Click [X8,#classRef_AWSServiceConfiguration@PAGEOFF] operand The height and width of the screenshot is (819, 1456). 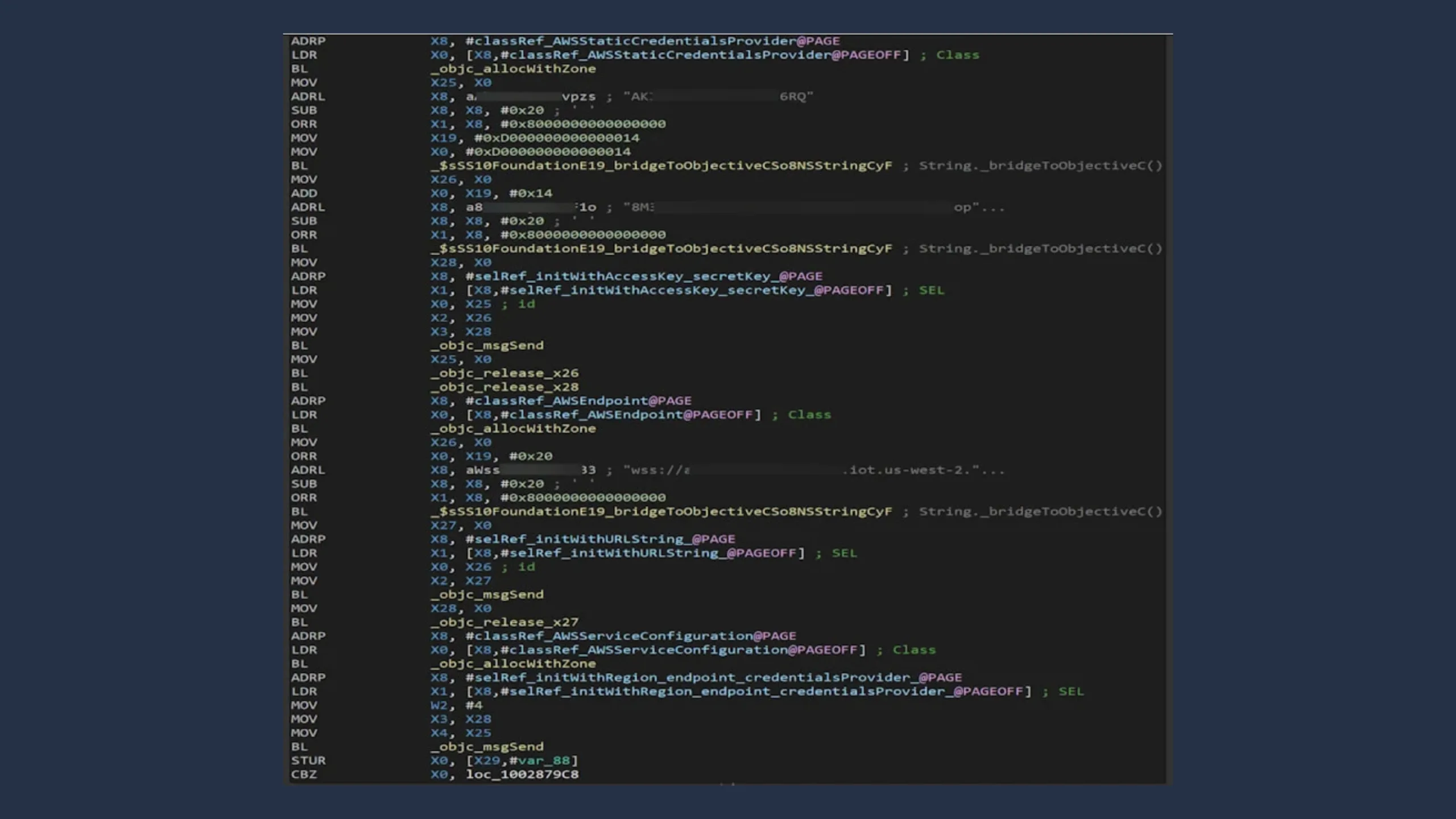(x=666, y=650)
